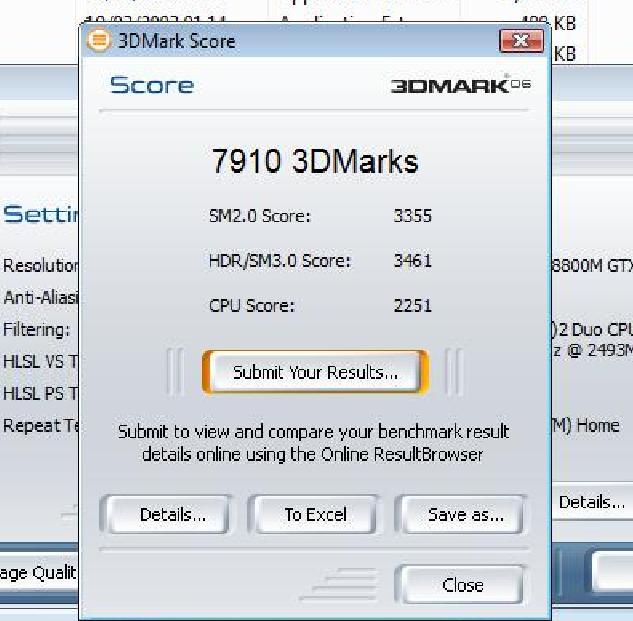Image resolution: width=633 pixels, height=621 pixels.
Task: Click the Close button in Score dialog
Action: tap(461, 585)
